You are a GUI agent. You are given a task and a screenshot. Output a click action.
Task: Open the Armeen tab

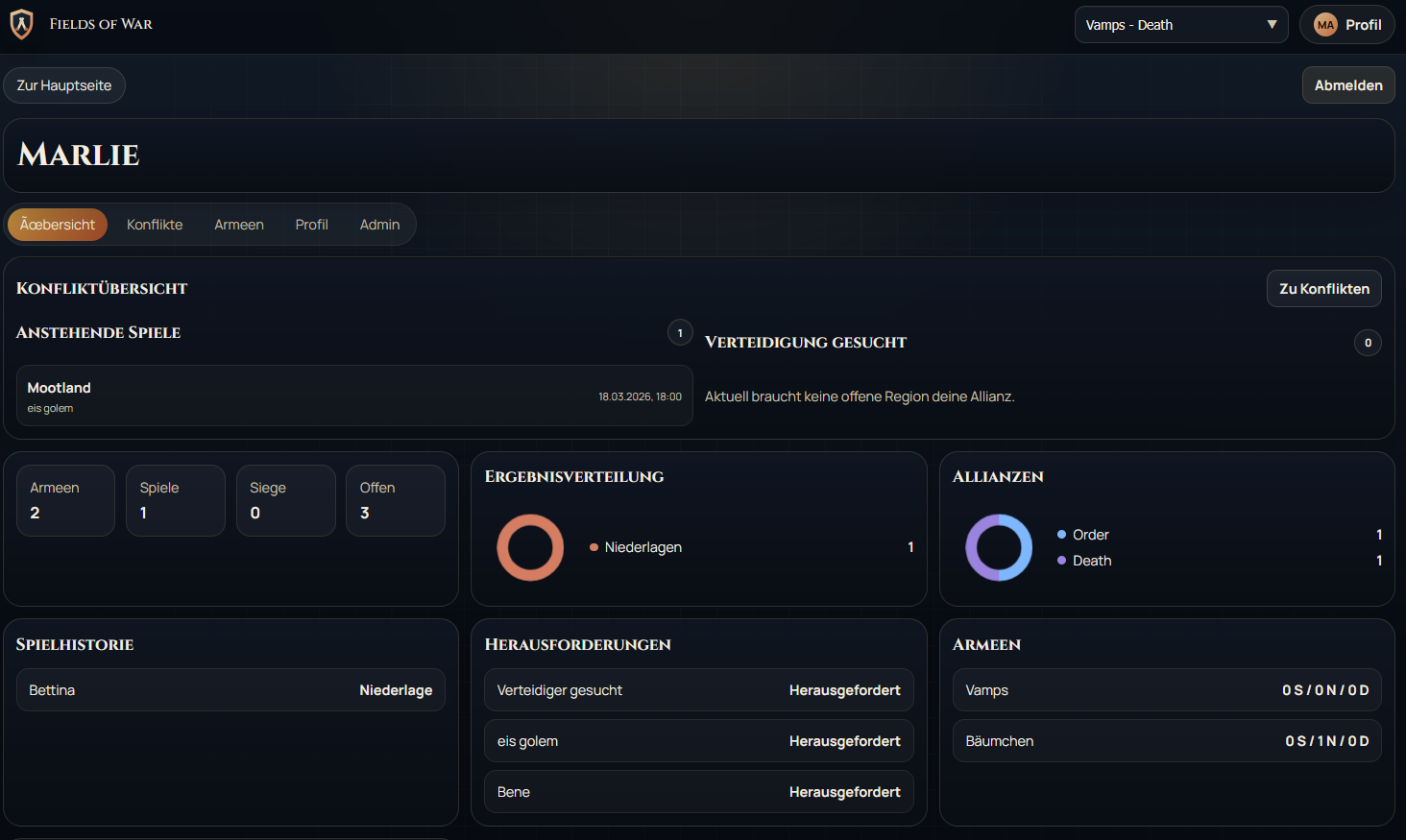pos(239,225)
